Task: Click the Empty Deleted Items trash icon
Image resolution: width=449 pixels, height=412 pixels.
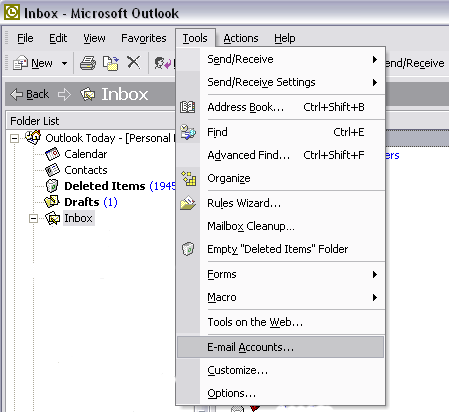Action: click(x=188, y=249)
